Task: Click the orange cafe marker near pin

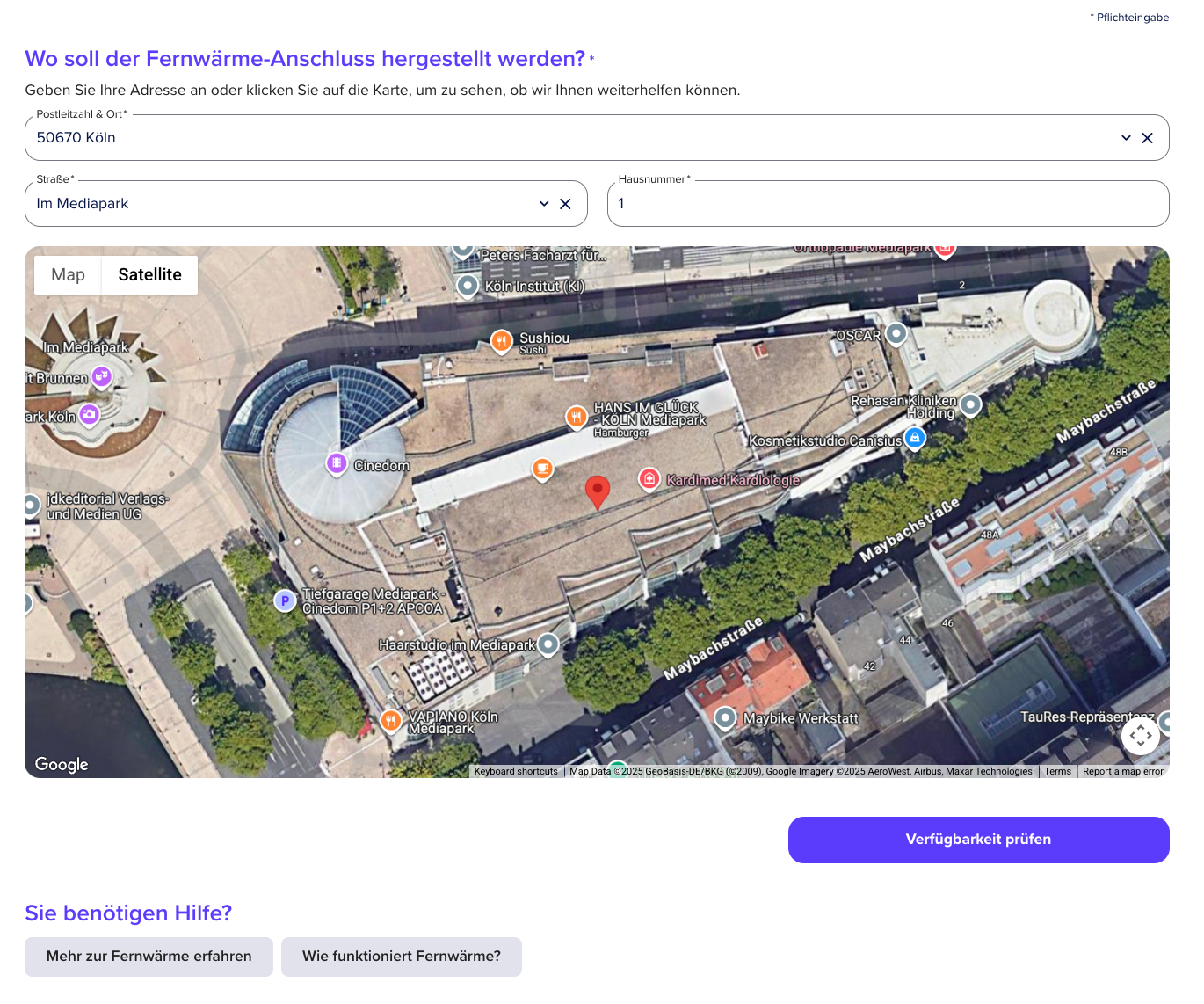Action: coord(543,469)
